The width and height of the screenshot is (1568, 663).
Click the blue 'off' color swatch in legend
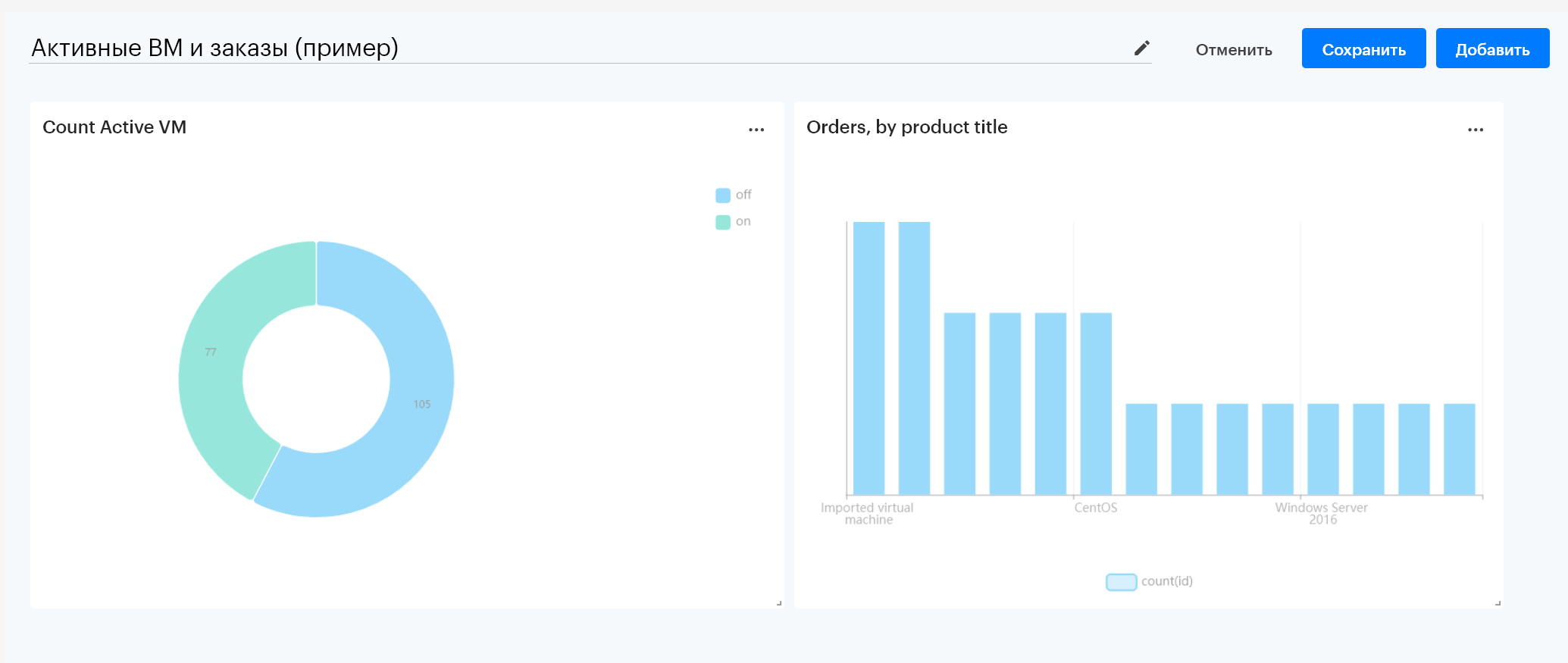click(x=723, y=195)
